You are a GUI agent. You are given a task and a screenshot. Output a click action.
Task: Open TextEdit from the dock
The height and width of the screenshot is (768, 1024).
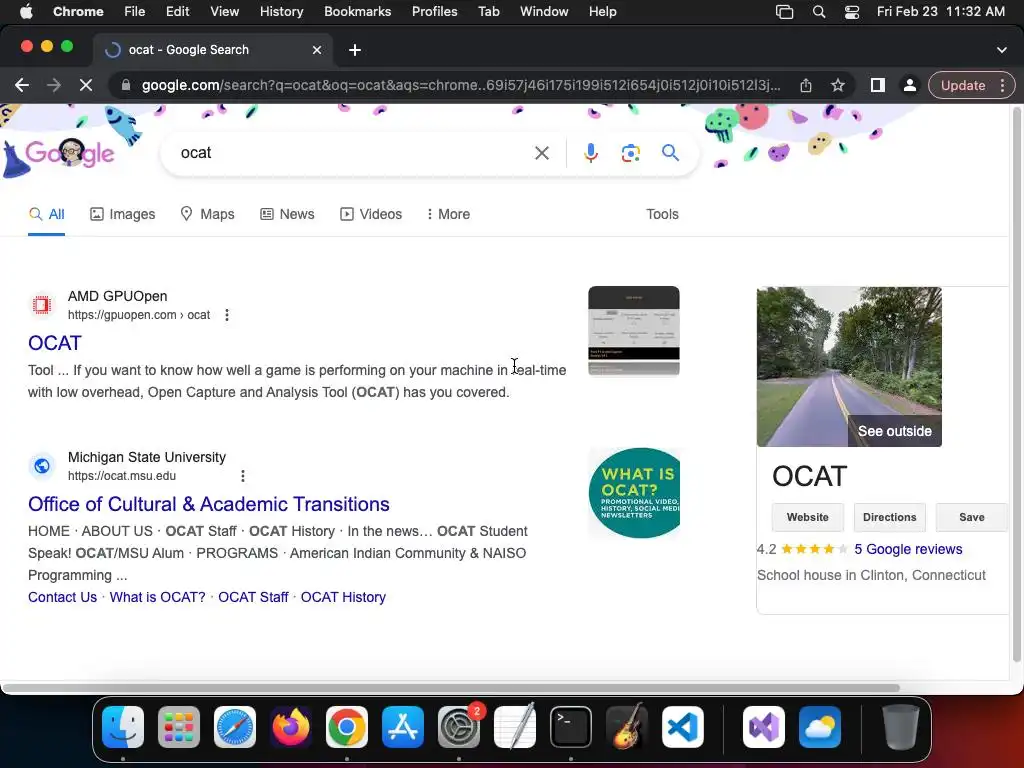515,727
